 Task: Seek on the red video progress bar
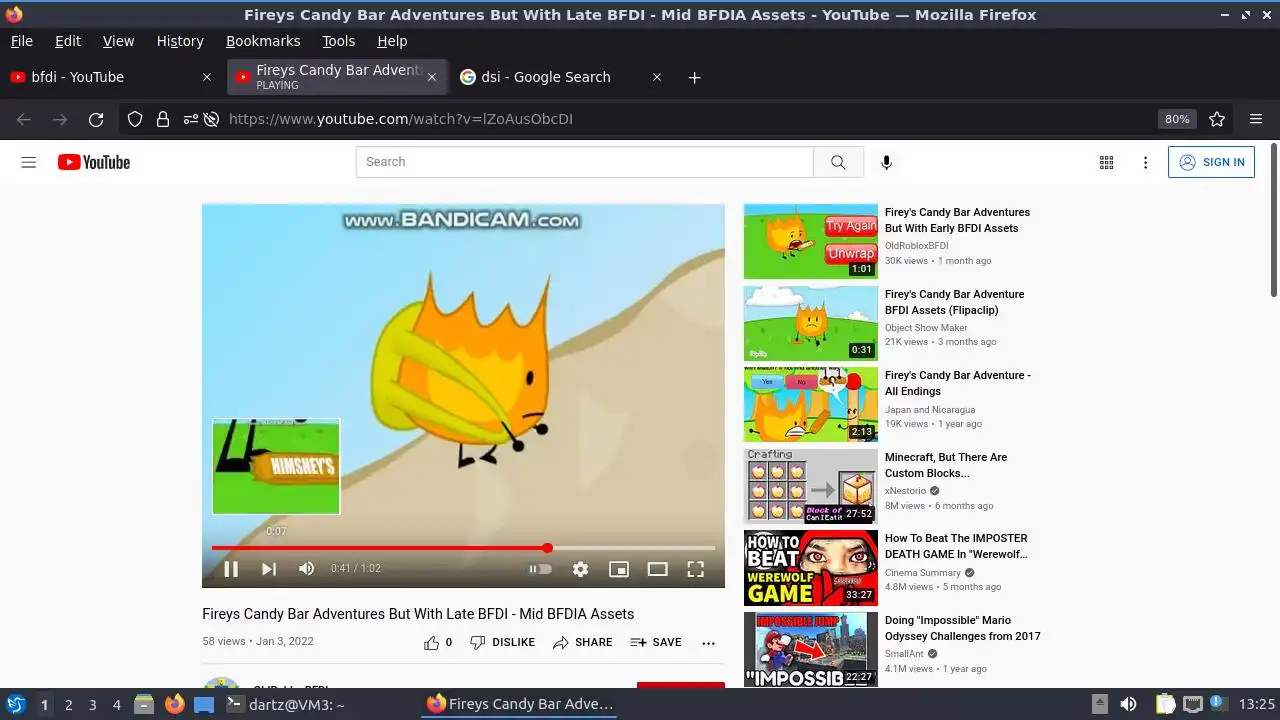463,548
